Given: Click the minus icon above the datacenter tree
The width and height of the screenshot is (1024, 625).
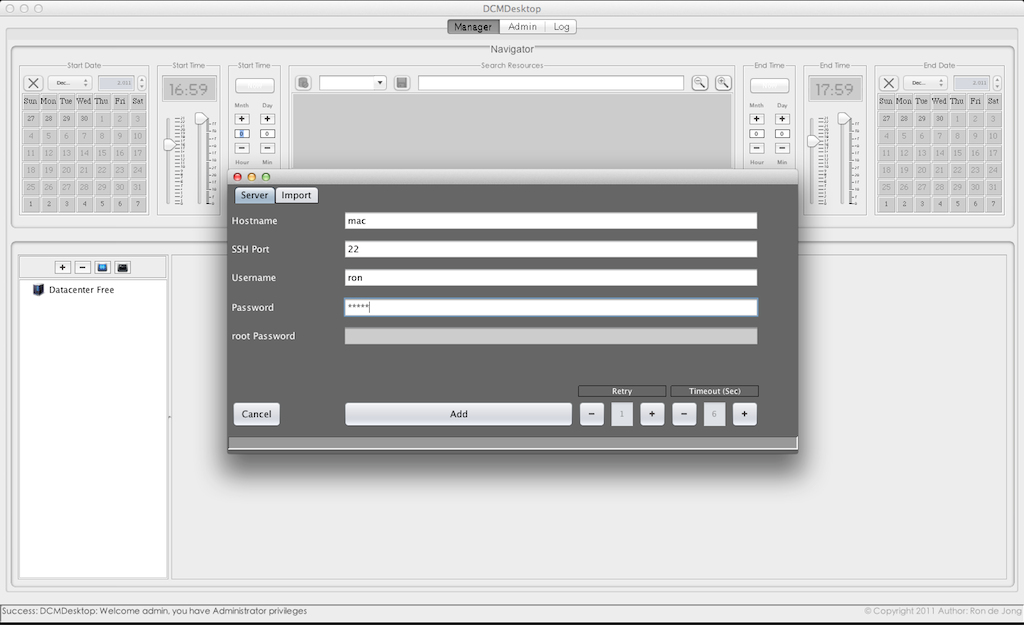Looking at the screenshot, I should (x=83, y=267).
